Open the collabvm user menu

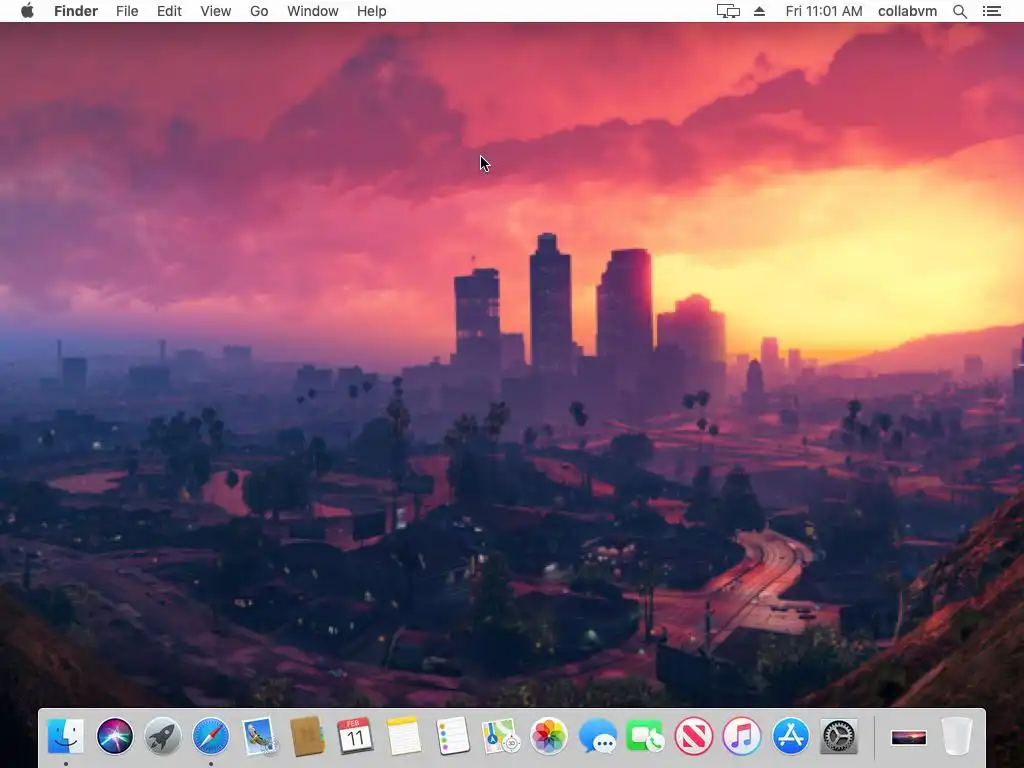907,11
